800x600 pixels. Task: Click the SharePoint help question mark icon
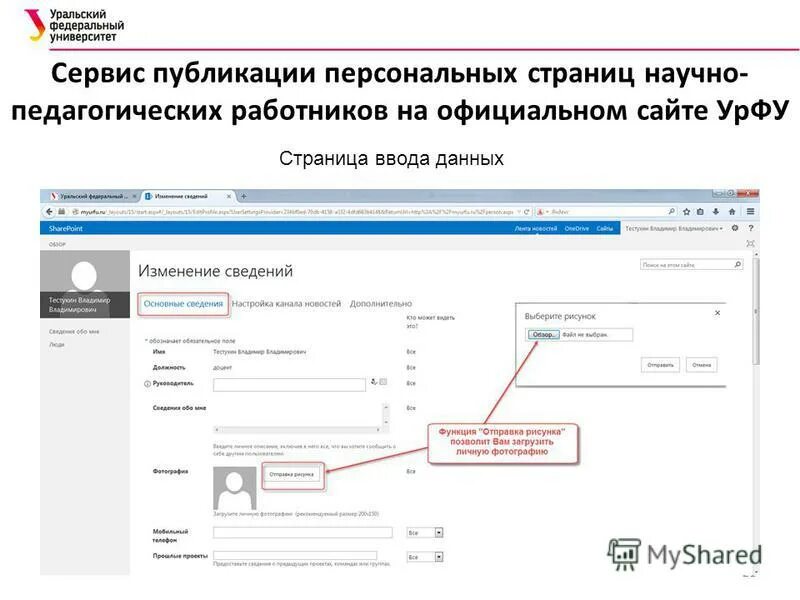(x=750, y=228)
